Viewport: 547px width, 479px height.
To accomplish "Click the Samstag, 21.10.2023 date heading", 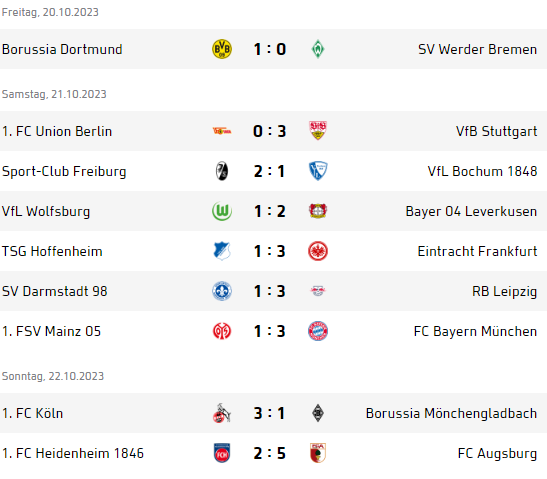I will pyautogui.click(x=54, y=94).
